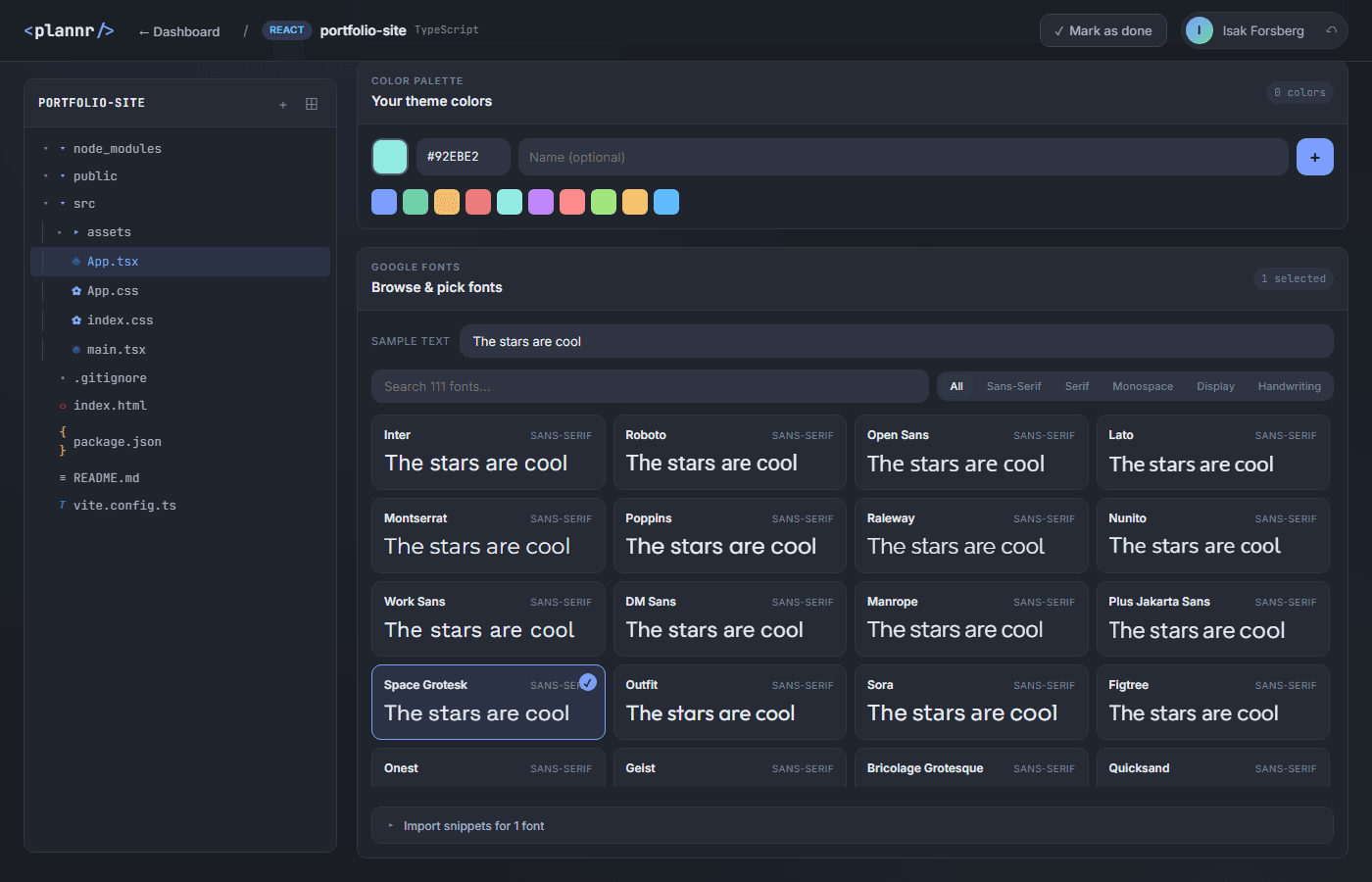Viewport: 1372px width, 882px height.
Task: Collapse the public folder
Action: click(46, 176)
